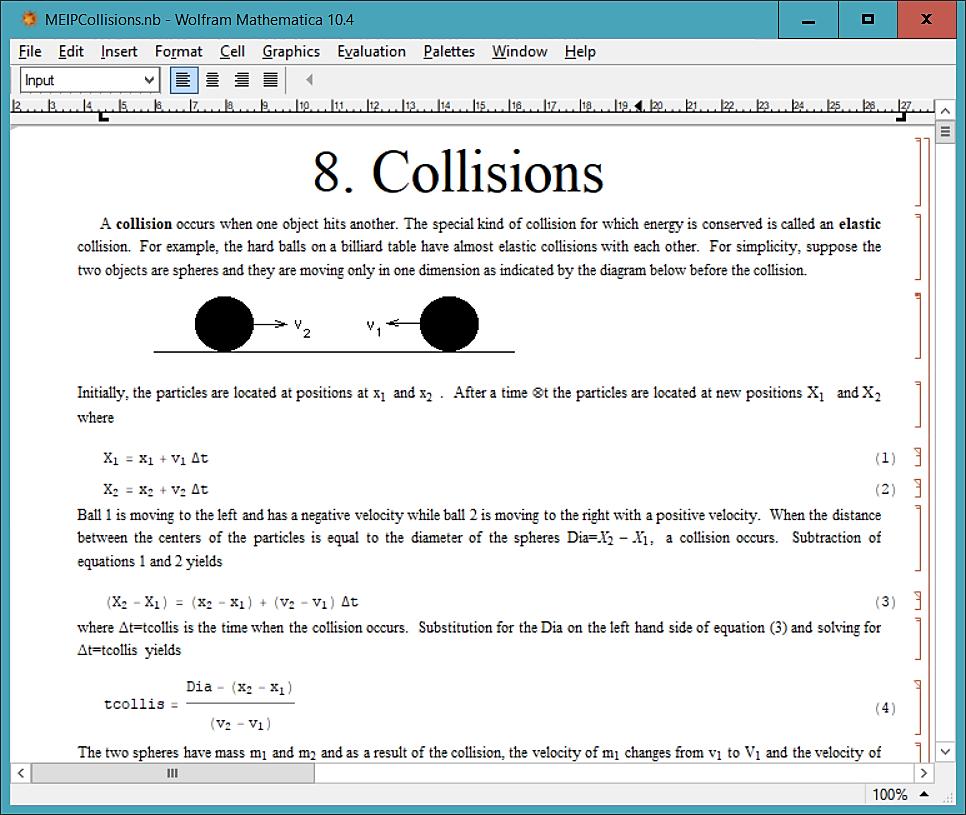966x815 pixels.
Task: Click the '8. Collisions' title text
Action: [x=458, y=172]
